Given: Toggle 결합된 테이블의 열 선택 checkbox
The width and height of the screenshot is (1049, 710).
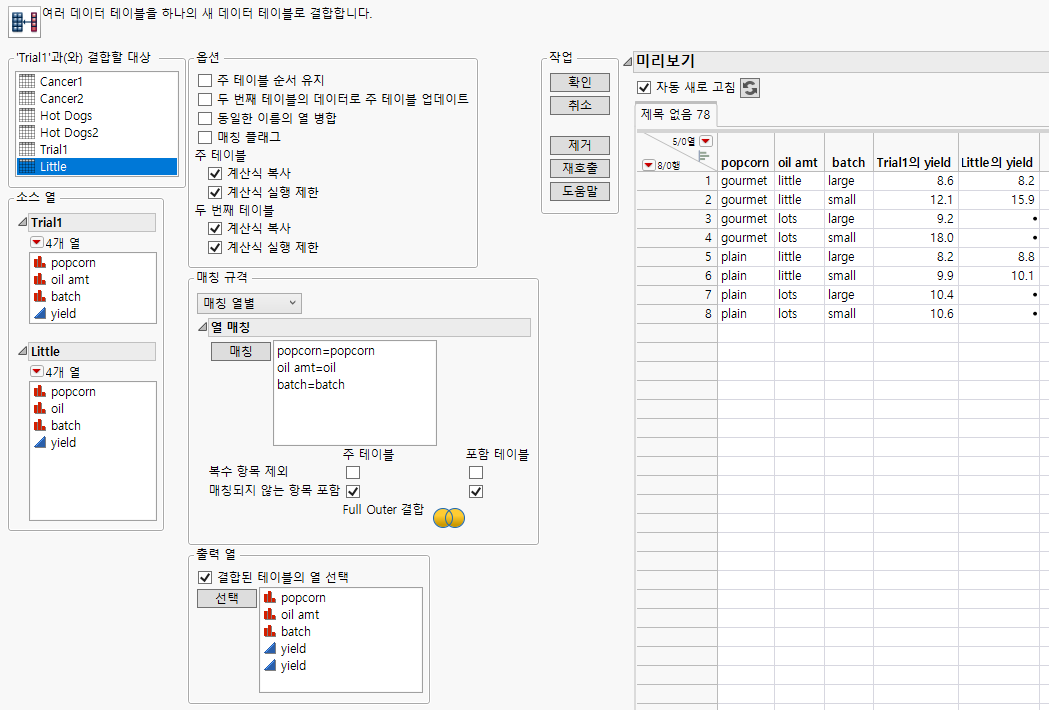Looking at the screenshot, I should click(205, 577).
